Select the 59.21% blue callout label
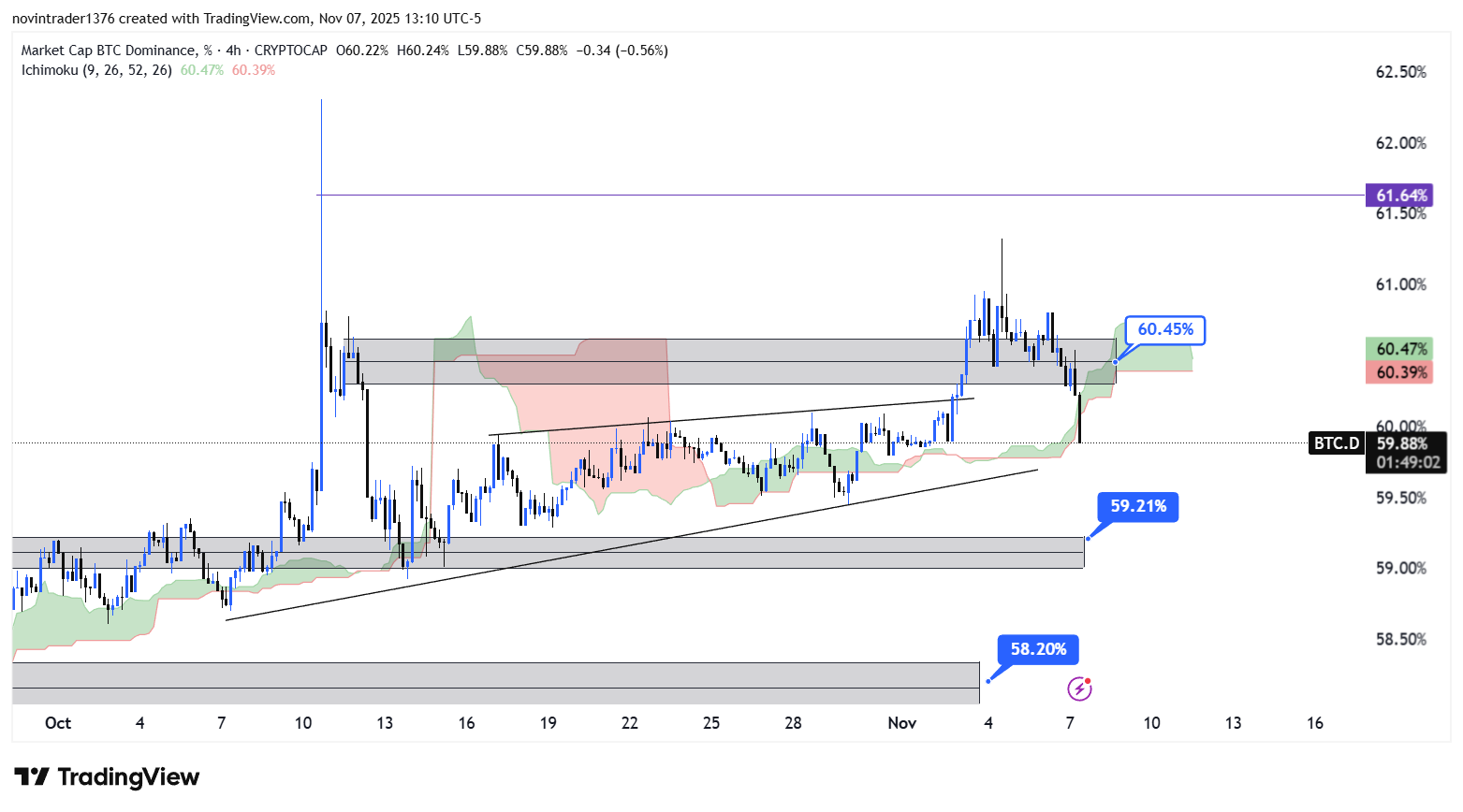The width and height of the screenshot is (1463, 812). [x=1137, y=507]
